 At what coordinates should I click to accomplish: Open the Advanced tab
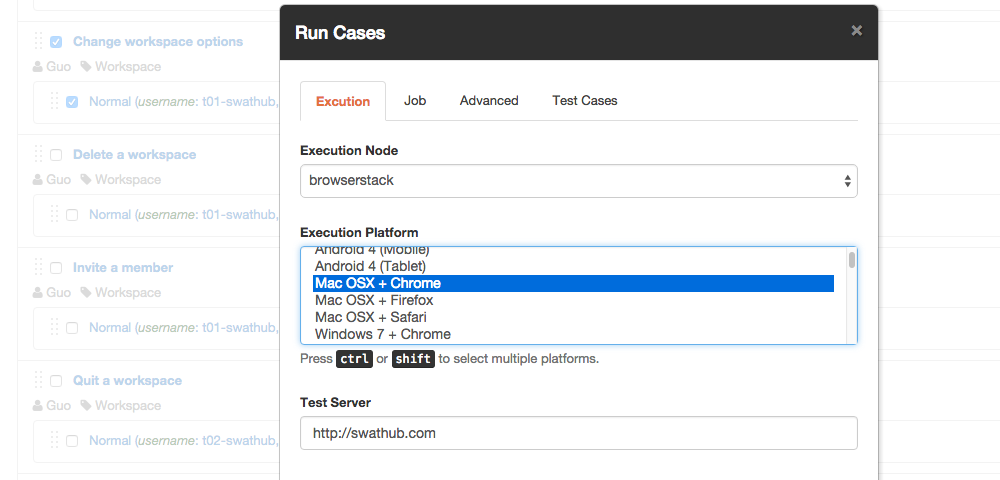(x=489, y=101)
